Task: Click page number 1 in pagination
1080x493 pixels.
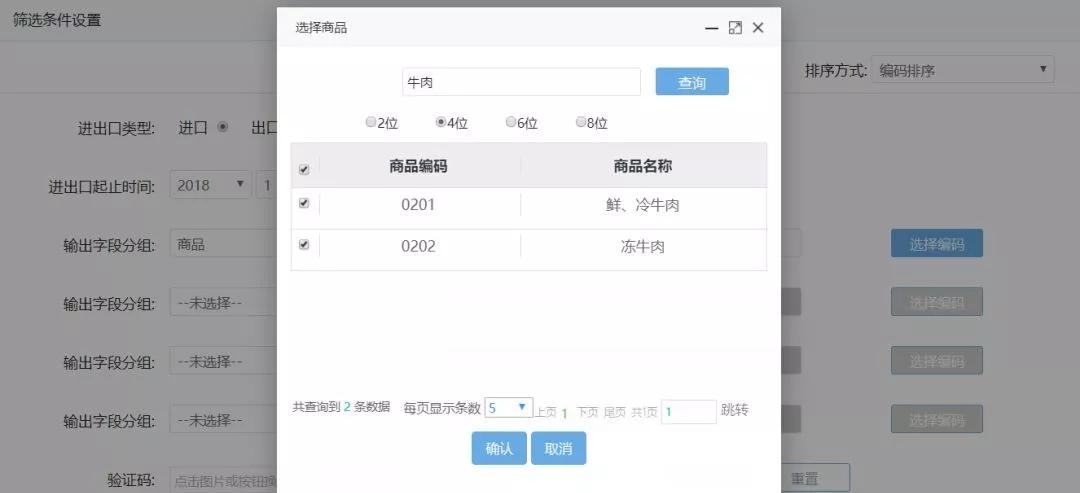Action: pos(564,413)
